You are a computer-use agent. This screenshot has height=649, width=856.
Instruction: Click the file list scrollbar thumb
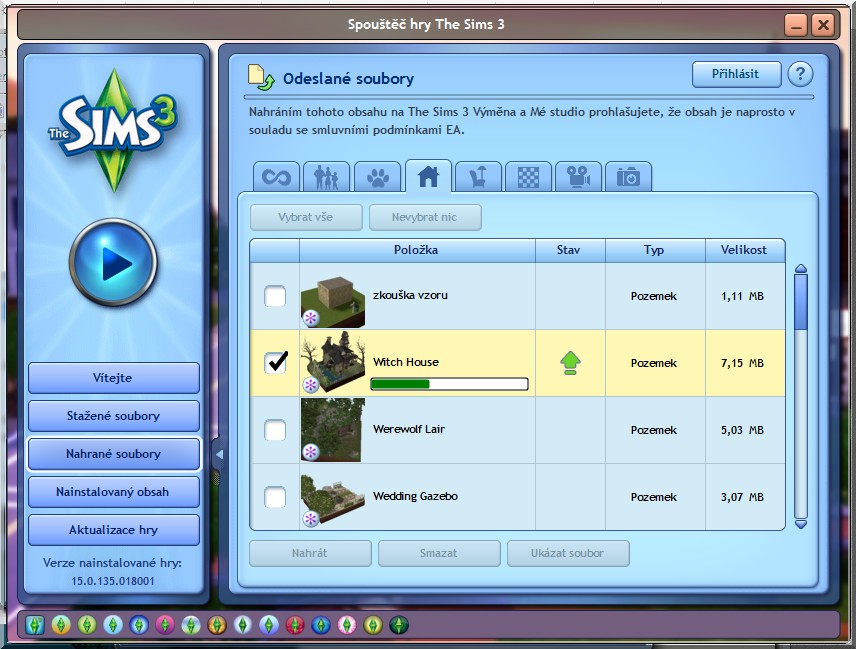tap(801, 302)
